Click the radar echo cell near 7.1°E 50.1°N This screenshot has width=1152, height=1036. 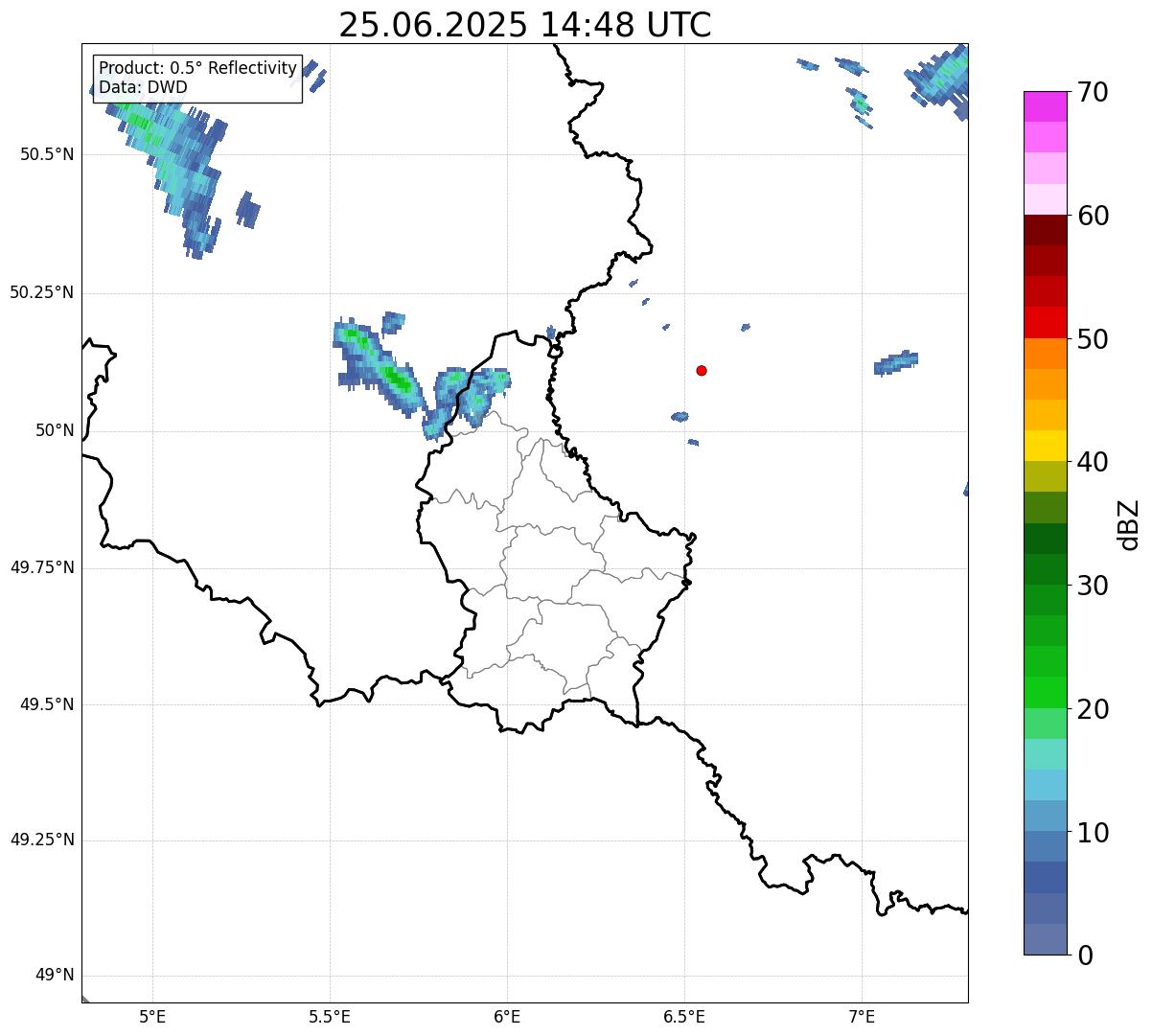(x=896, y=362)
